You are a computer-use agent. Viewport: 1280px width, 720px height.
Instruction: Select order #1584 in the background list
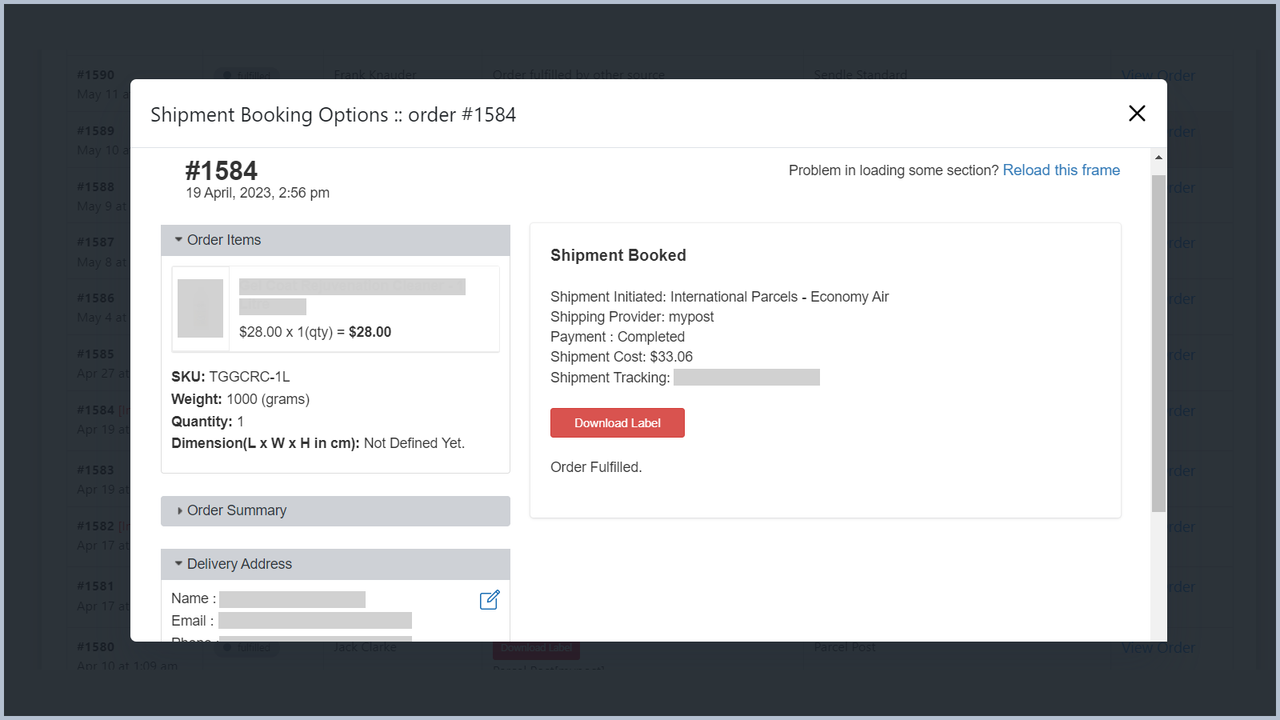click(94, 409)
